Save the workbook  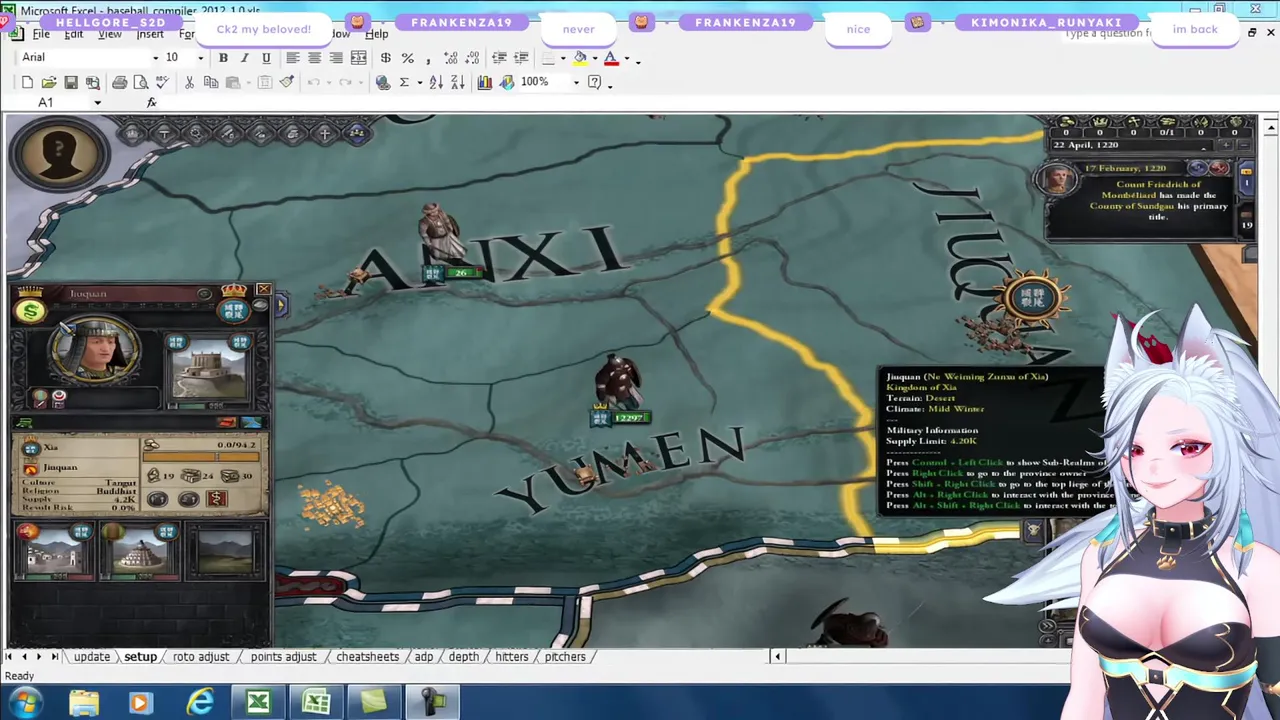point(70,82)
